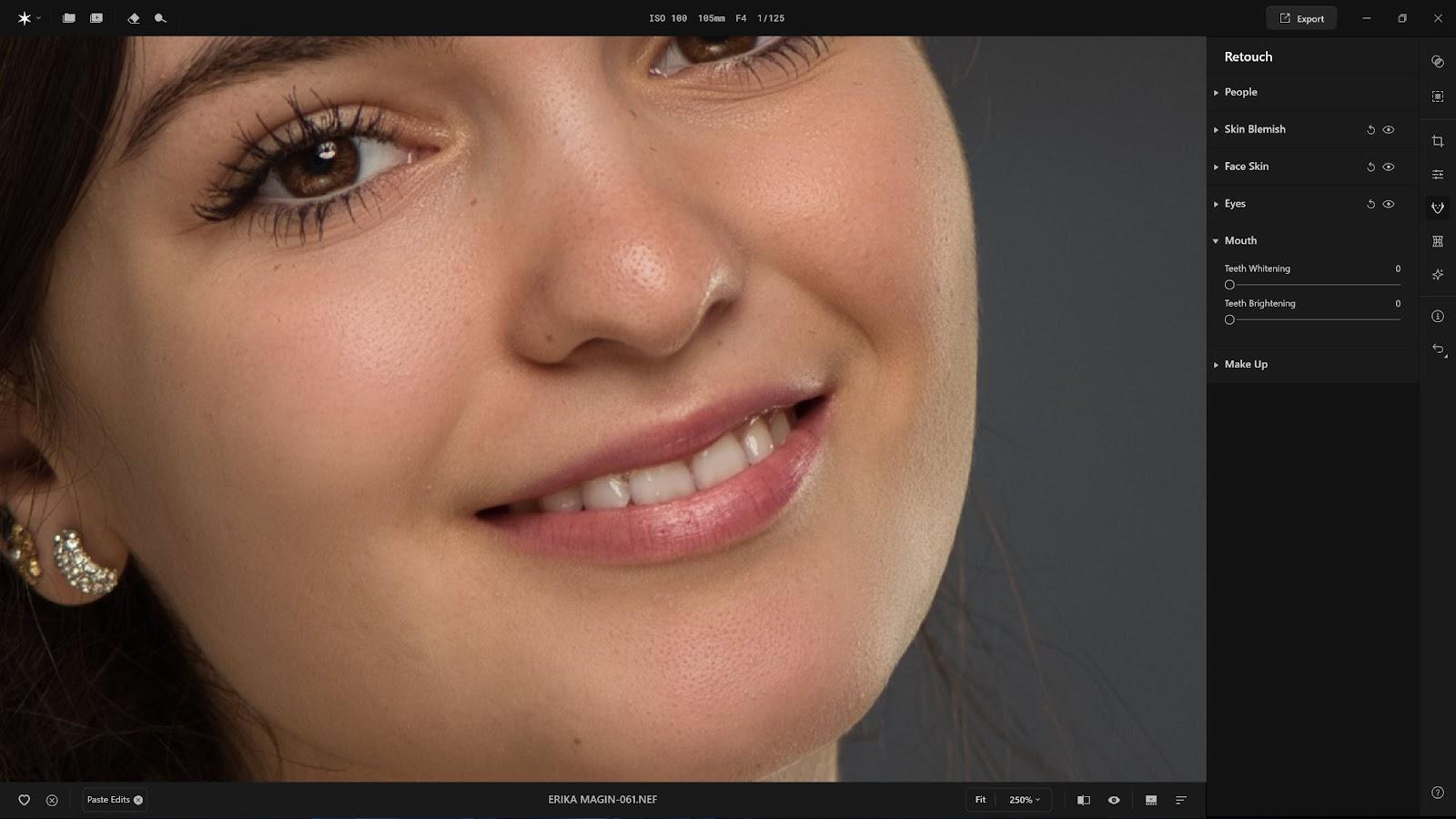
Task: Open the sparkle effects tool icon
Action: click(1438, 275)
